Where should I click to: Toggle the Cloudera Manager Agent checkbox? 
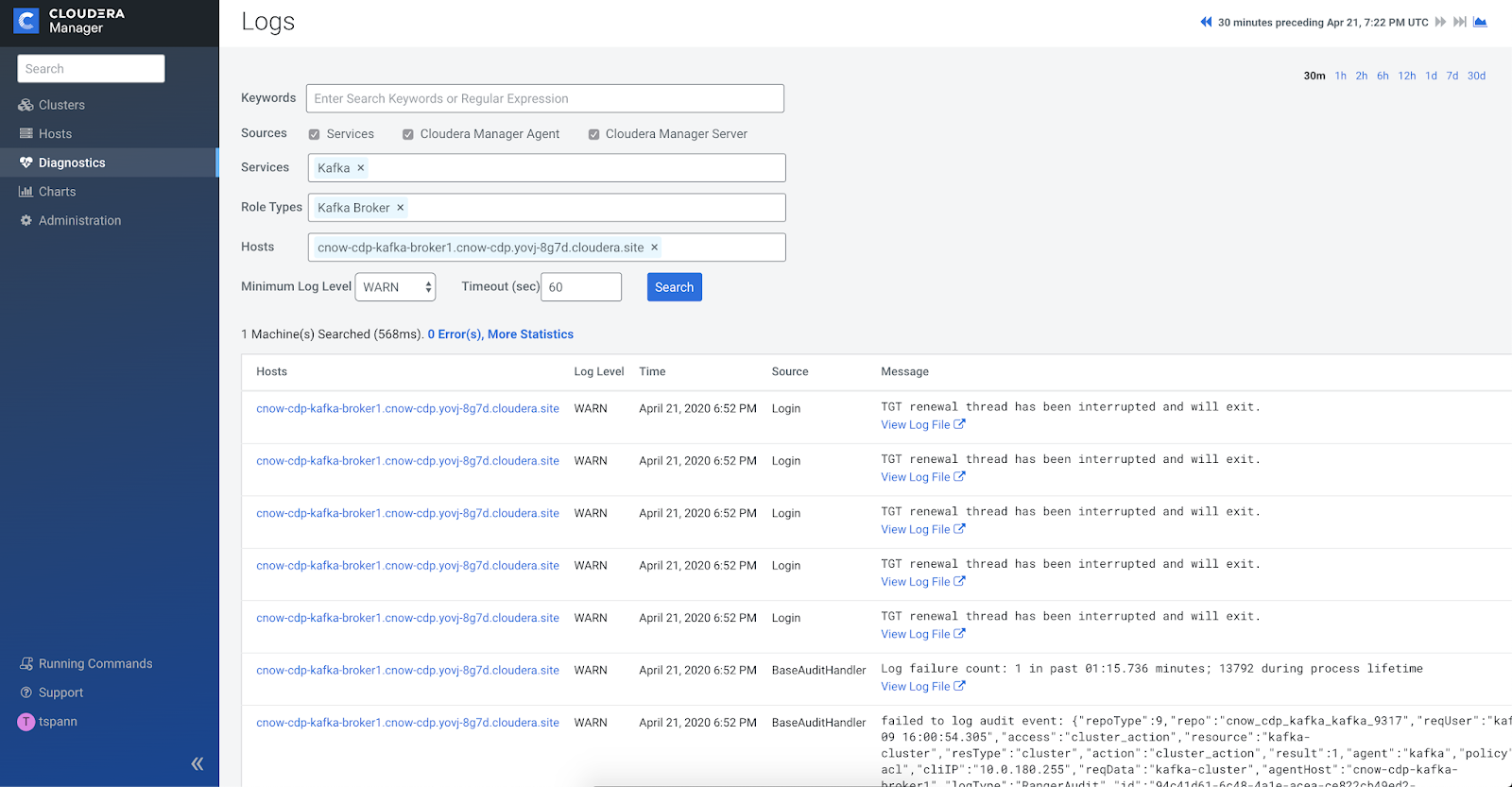click(x=408, y=134)
